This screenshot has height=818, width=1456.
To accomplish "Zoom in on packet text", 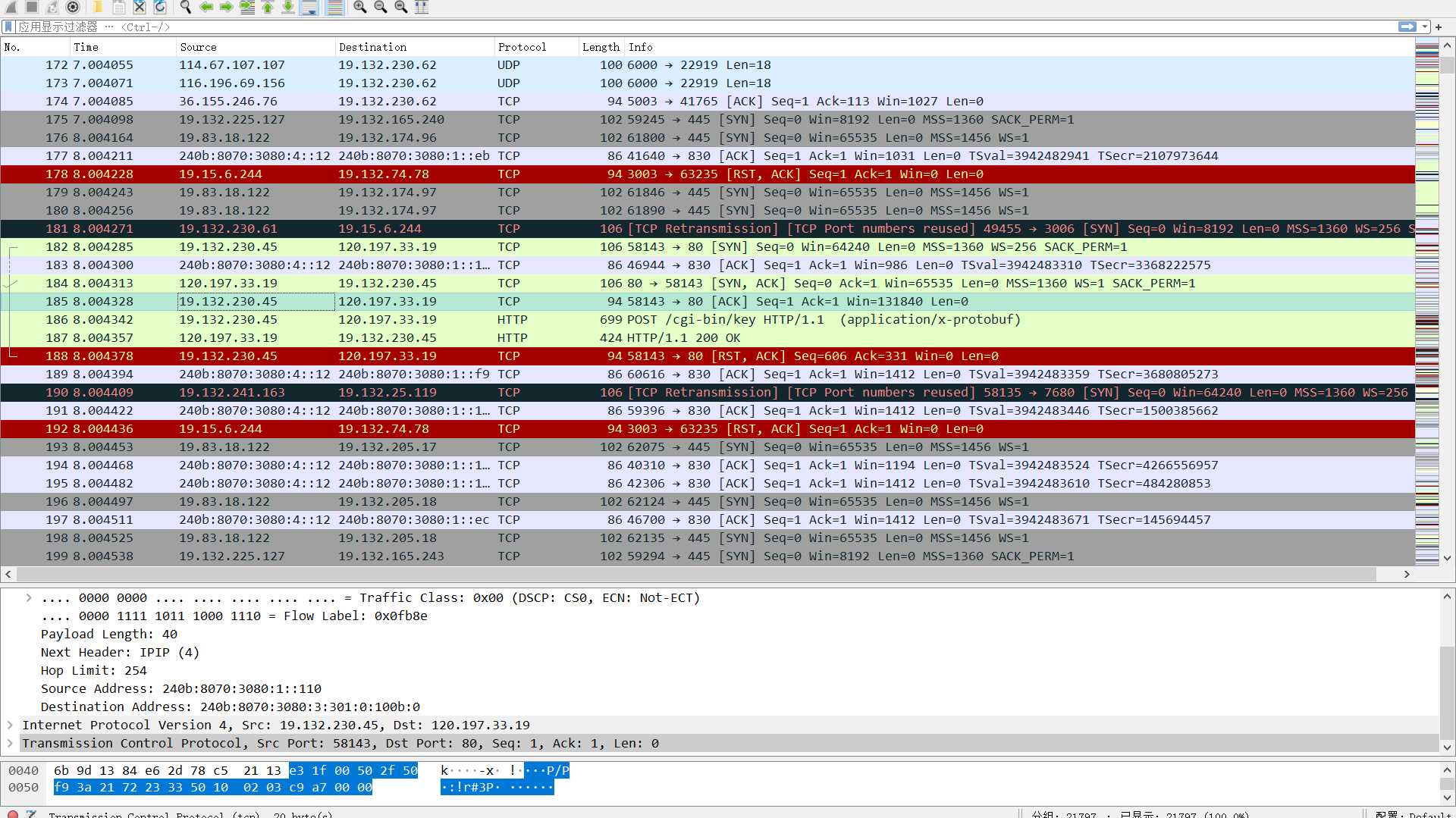I will click(360, 8).
